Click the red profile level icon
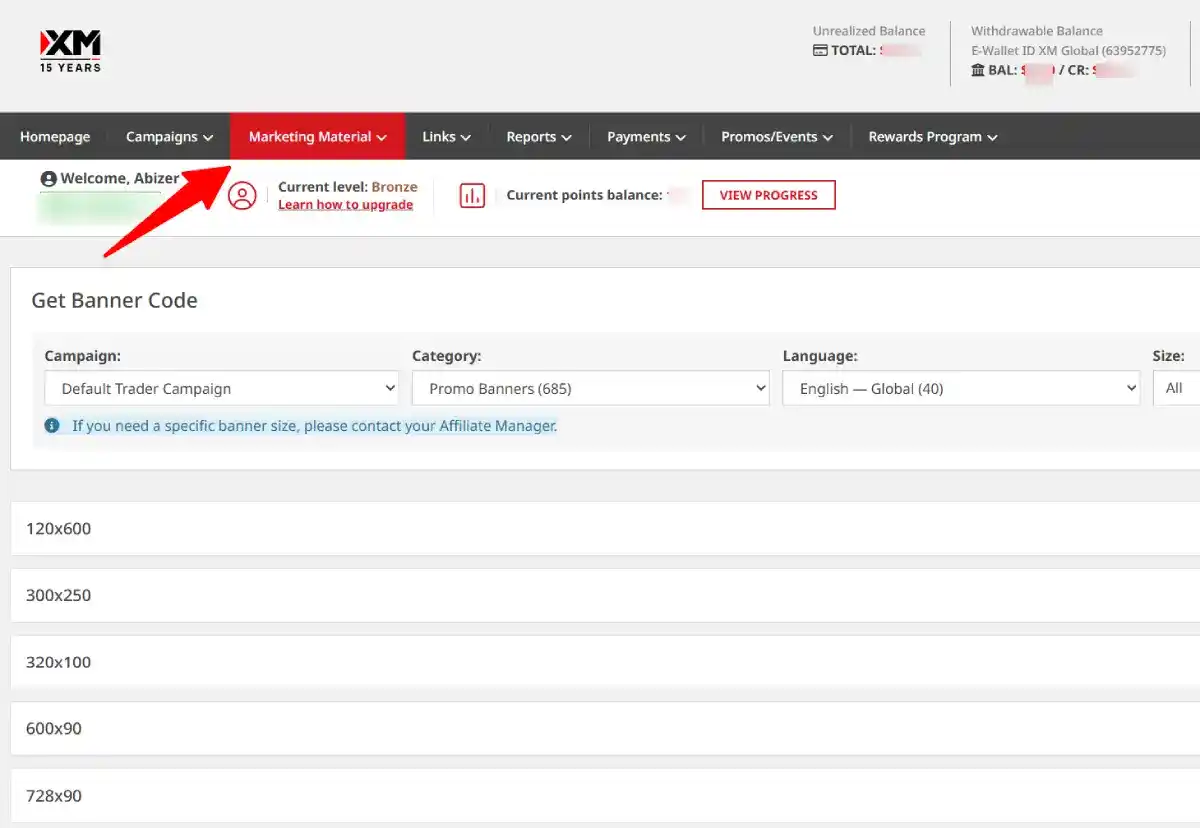 [242, 195]
